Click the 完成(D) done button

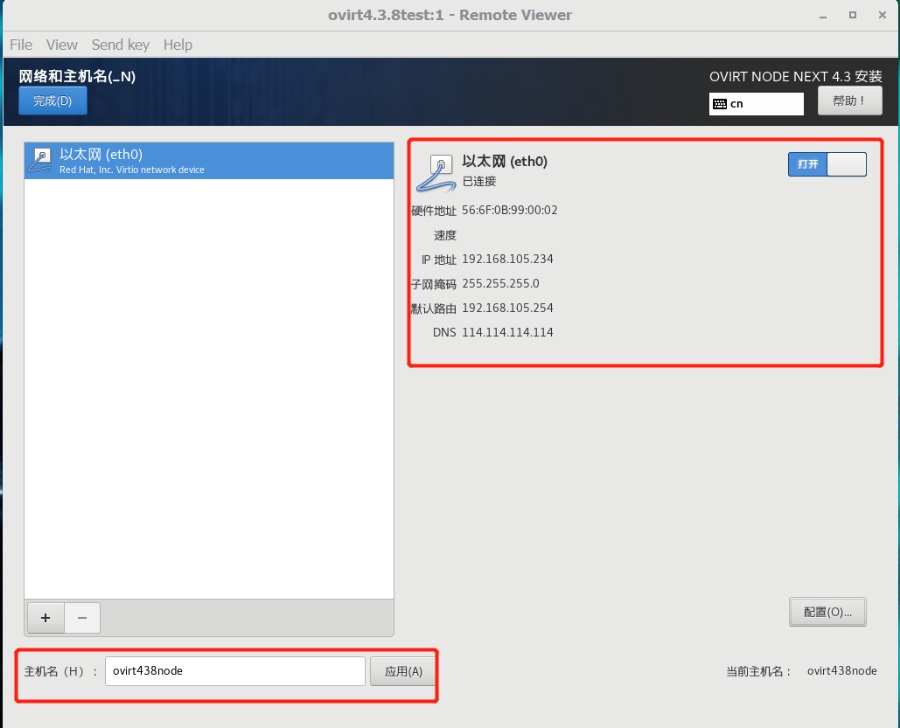pyautogui.click(x=53, y=101)
